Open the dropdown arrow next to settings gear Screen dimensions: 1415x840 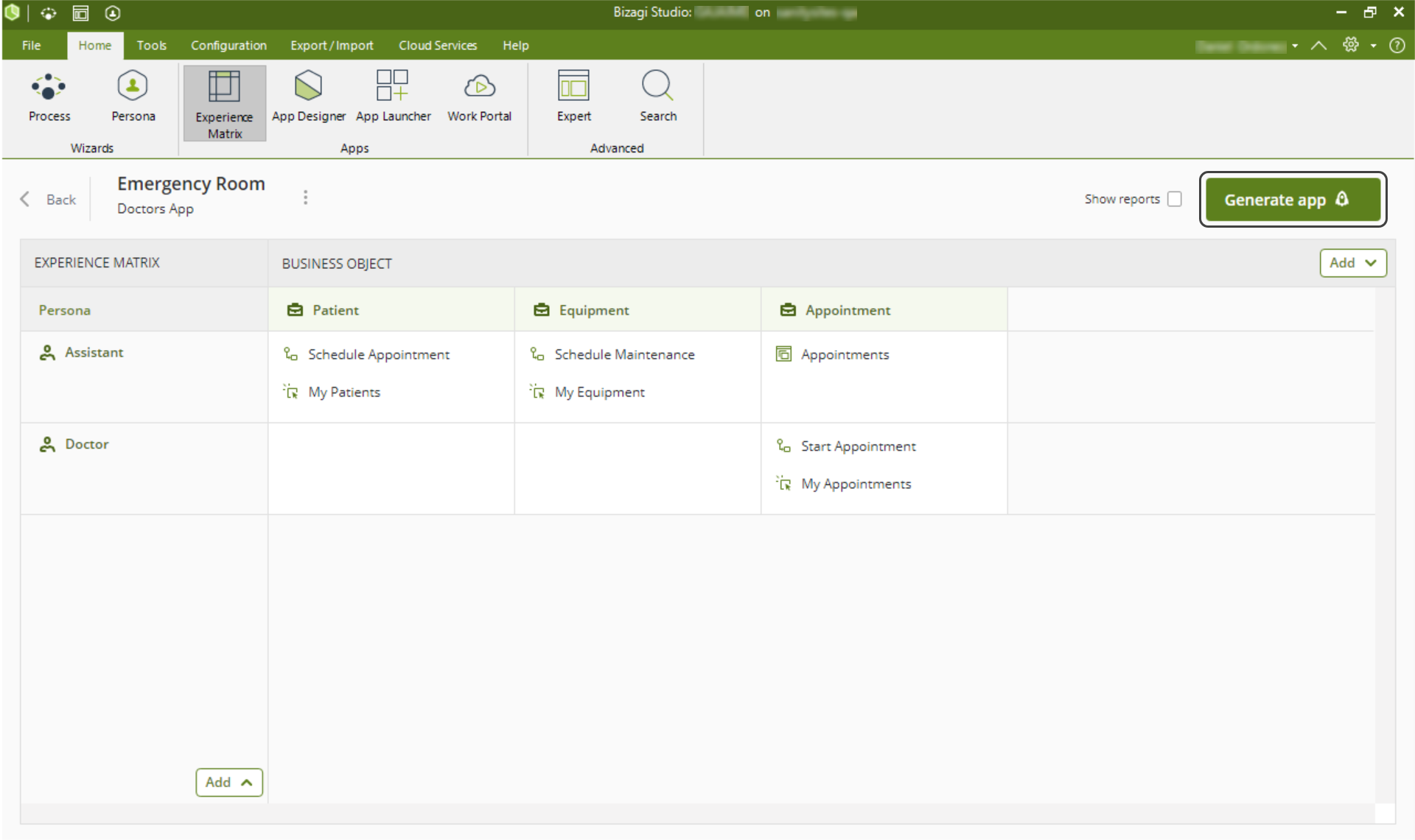pyautogui.click(x=1373, y=46)
